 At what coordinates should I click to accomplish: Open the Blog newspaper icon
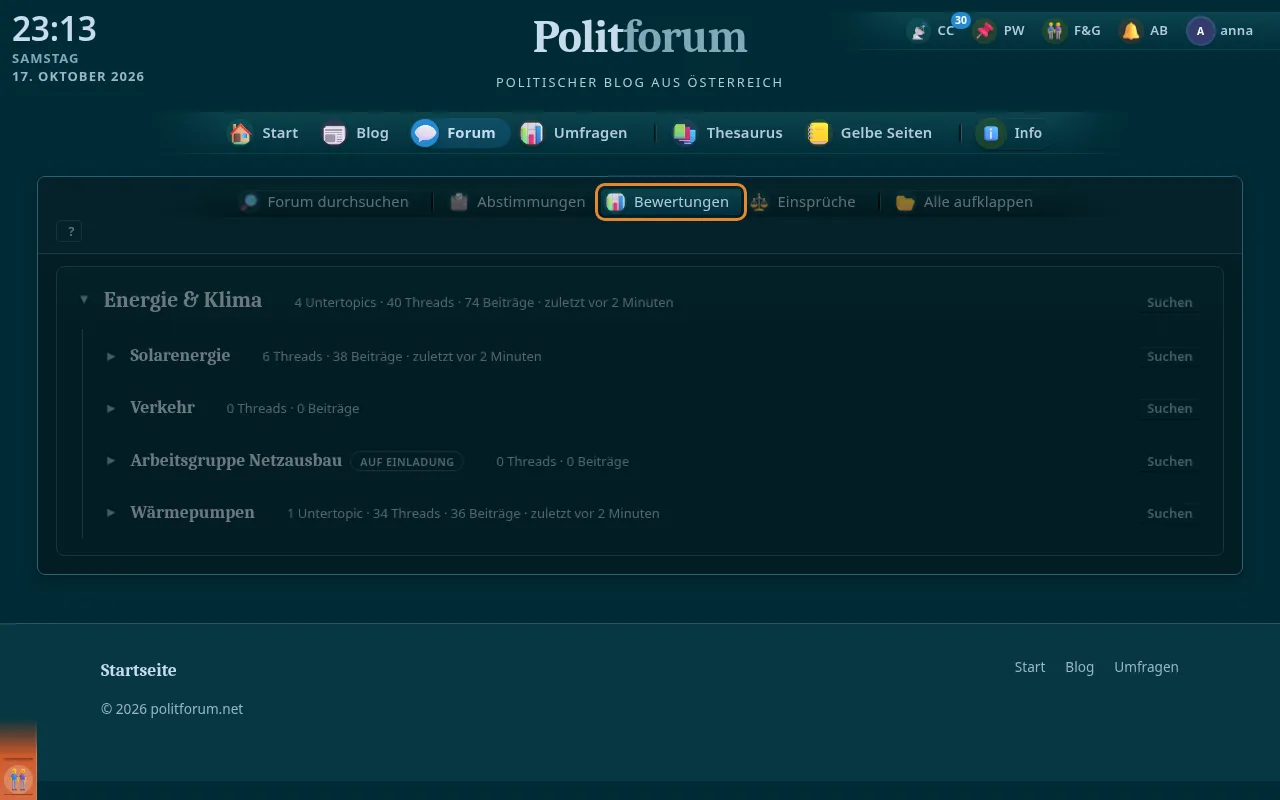click(334, 133)
